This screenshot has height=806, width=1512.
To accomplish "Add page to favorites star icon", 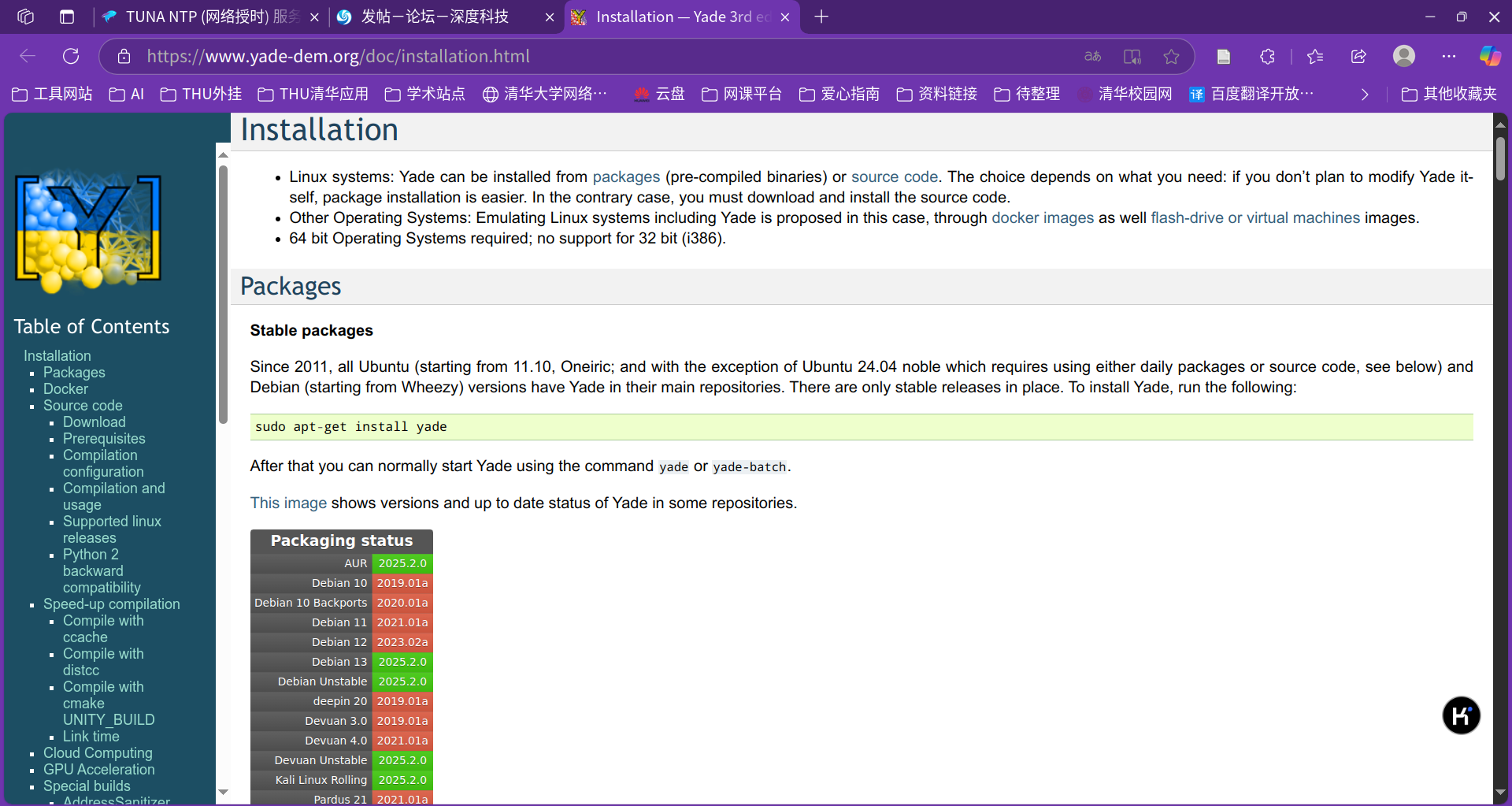I will coord(1172,57).
